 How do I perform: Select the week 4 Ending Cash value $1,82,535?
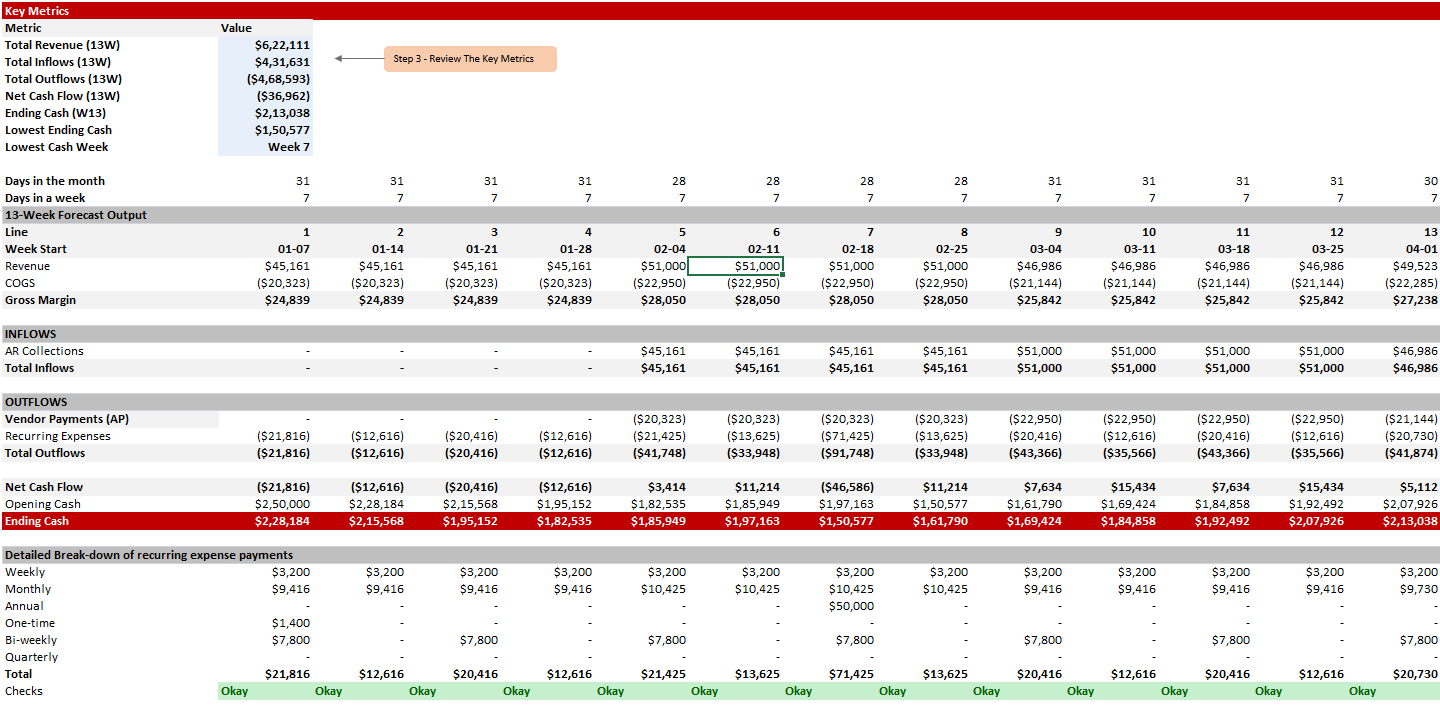click(564, 521)
